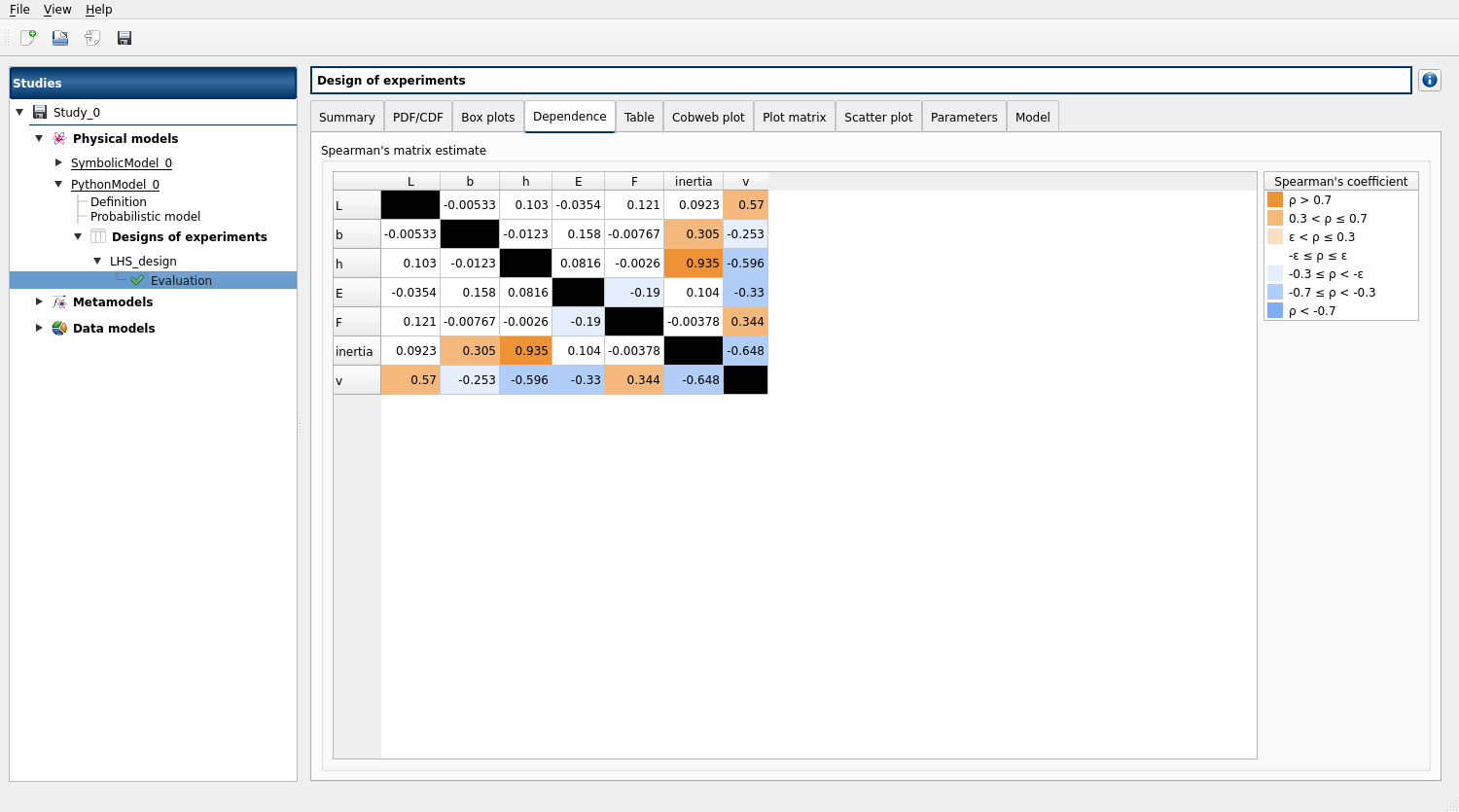Click the Study_0 floppy disk icon
This screenshot has height=812, width=1459.
40,112
